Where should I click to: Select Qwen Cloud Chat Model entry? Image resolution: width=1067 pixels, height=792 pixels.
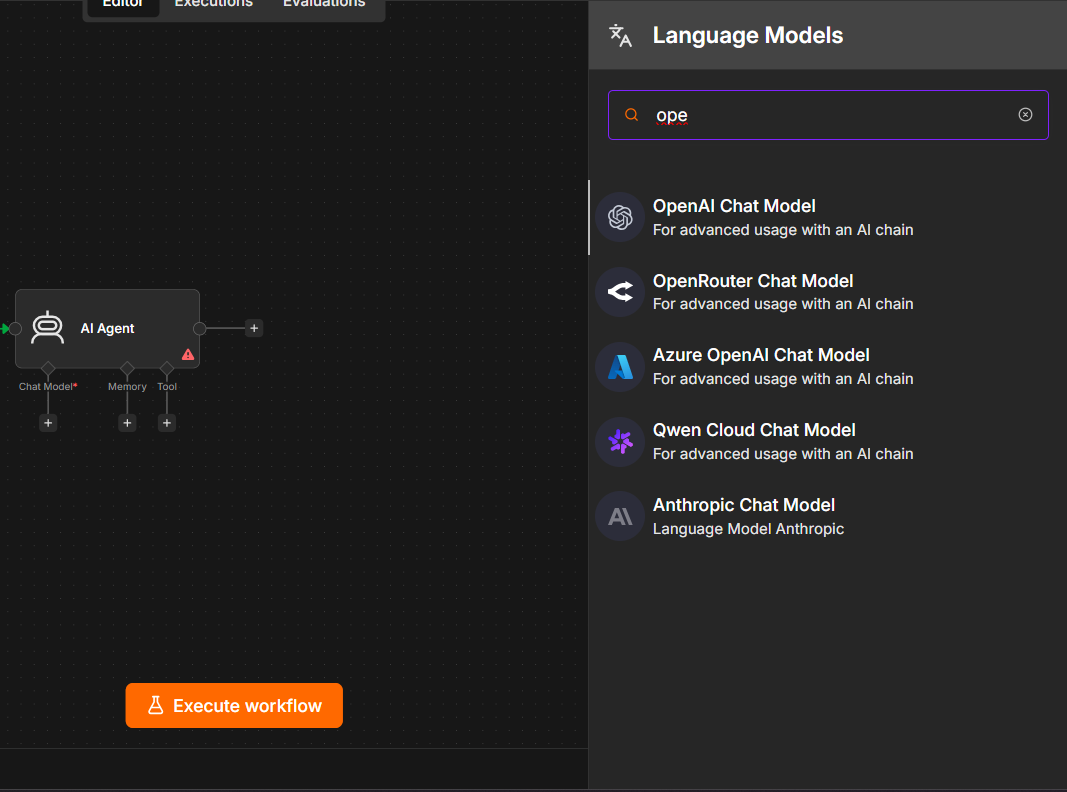(x=827, y=442)
